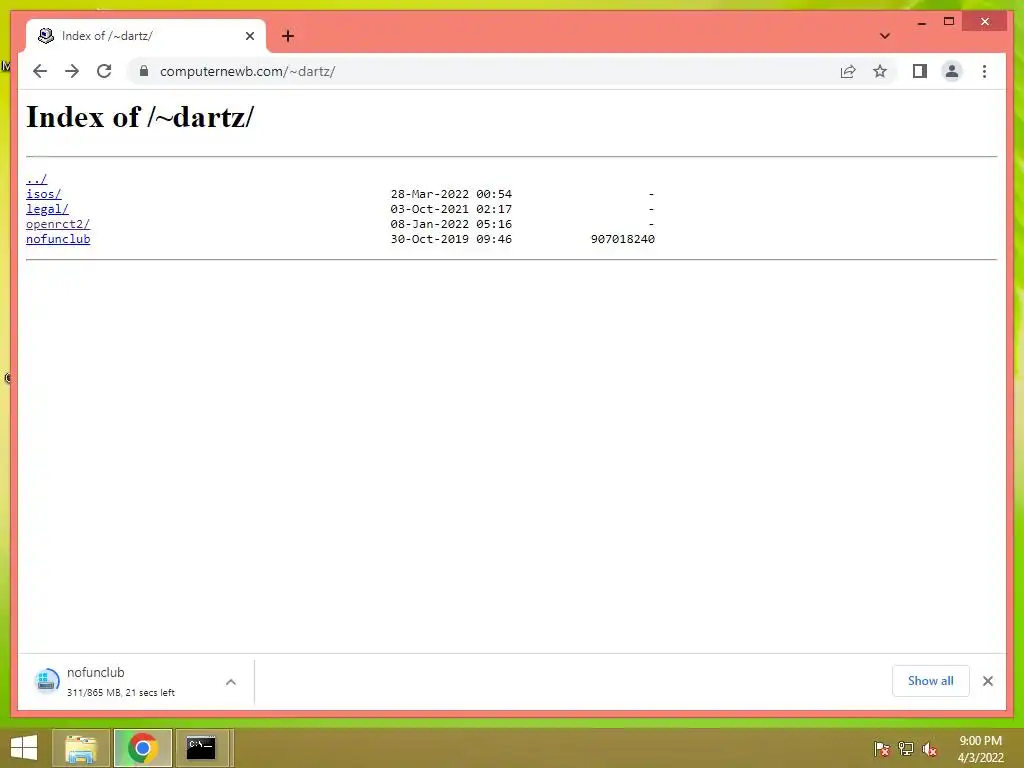The image size is (1024, 768).
Task: Maximize the Chrome window
Action: 949,22
